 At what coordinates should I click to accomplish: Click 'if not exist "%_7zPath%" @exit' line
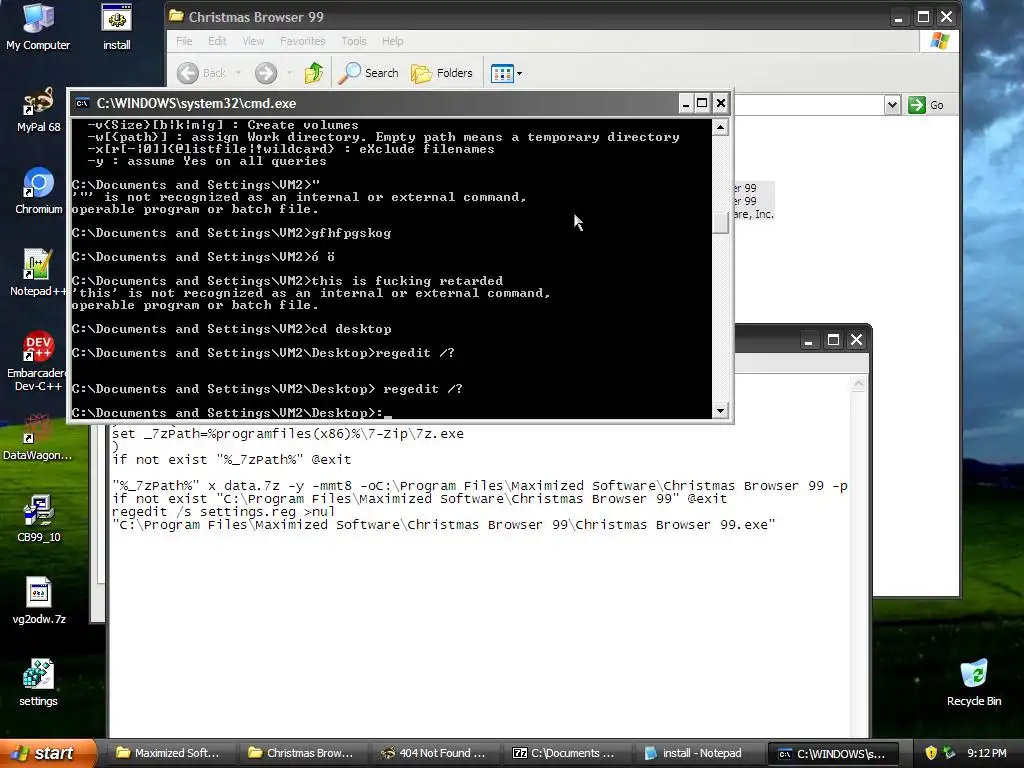point(231,460)
